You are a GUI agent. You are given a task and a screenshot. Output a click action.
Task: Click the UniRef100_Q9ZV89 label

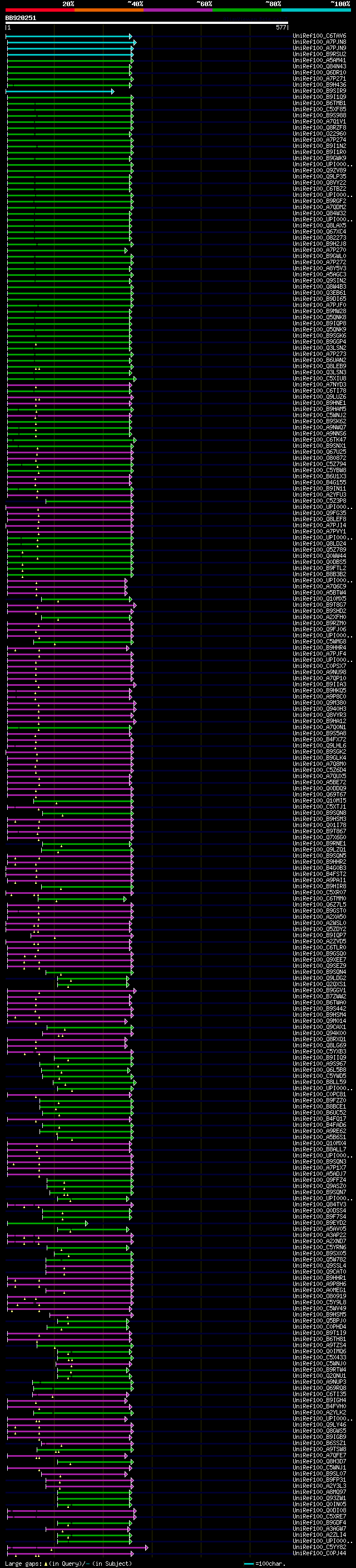point(319,170)
